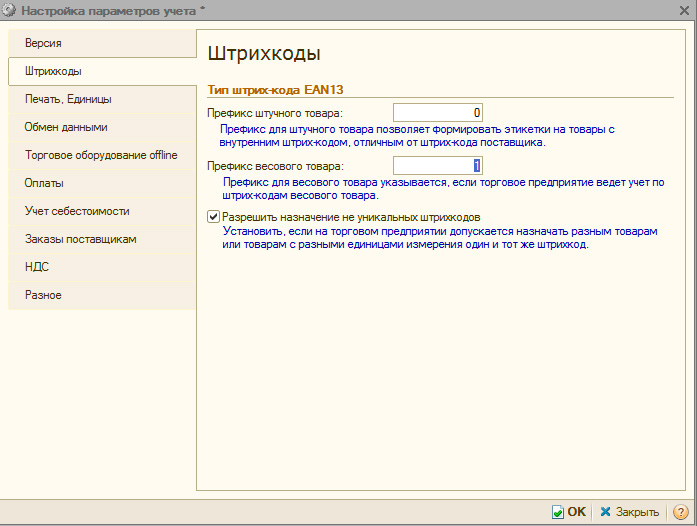Go to Торговое оборудование offline tab
The width and height of the screenshot is (697, 526).
pyautogui.click(x=101, y=155)
